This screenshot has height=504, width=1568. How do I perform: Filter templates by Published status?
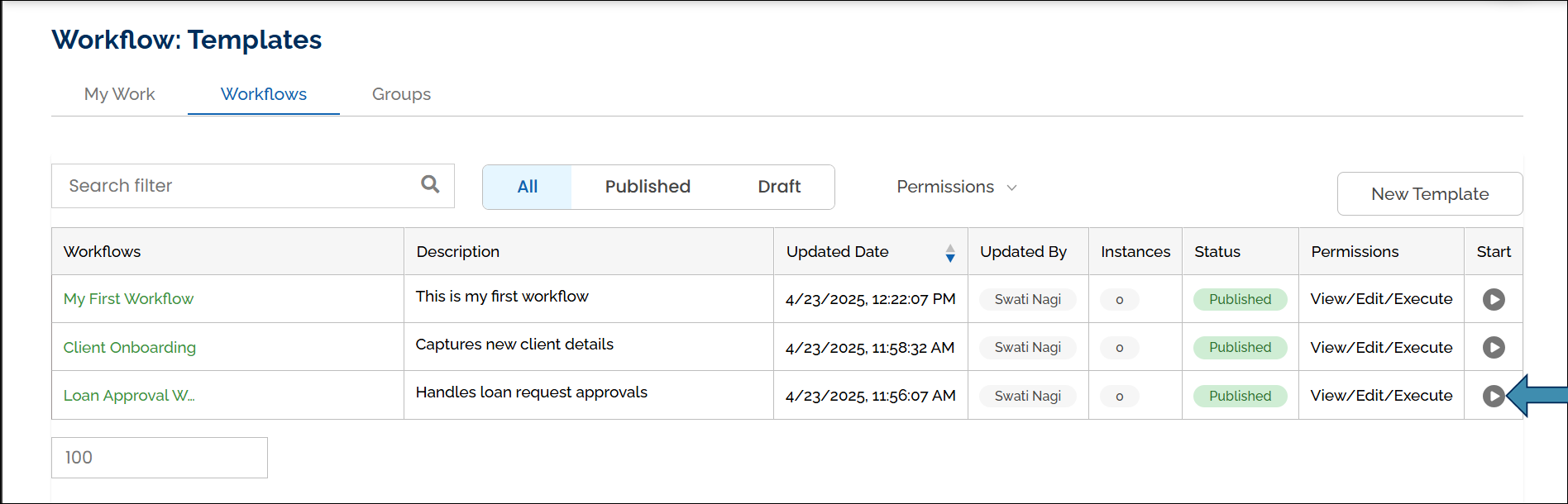tap(647, 187)
